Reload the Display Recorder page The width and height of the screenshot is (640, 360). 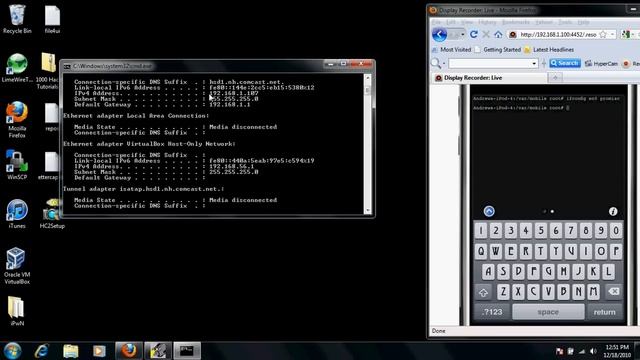point(474,35)
